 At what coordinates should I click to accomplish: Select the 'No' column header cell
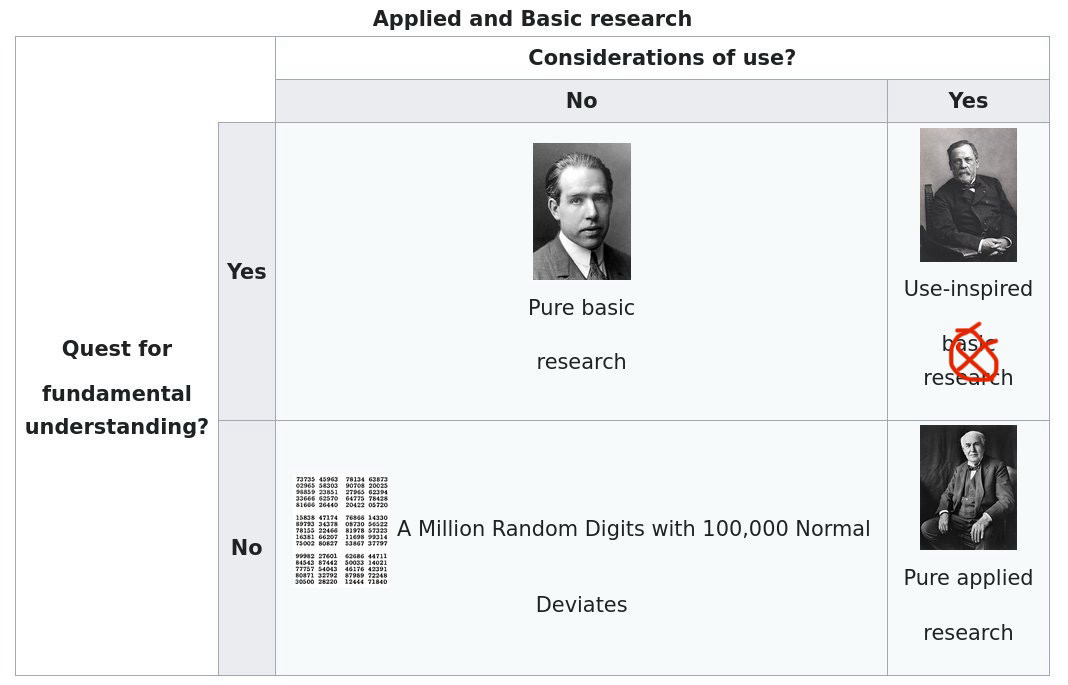(581, 101)
